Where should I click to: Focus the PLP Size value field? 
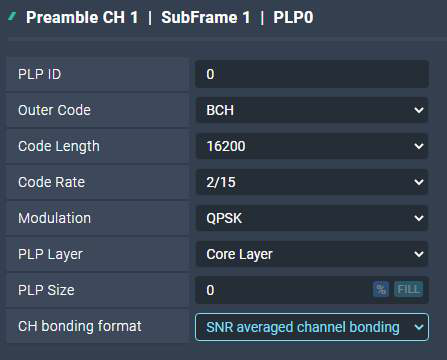tap(283, 290)
